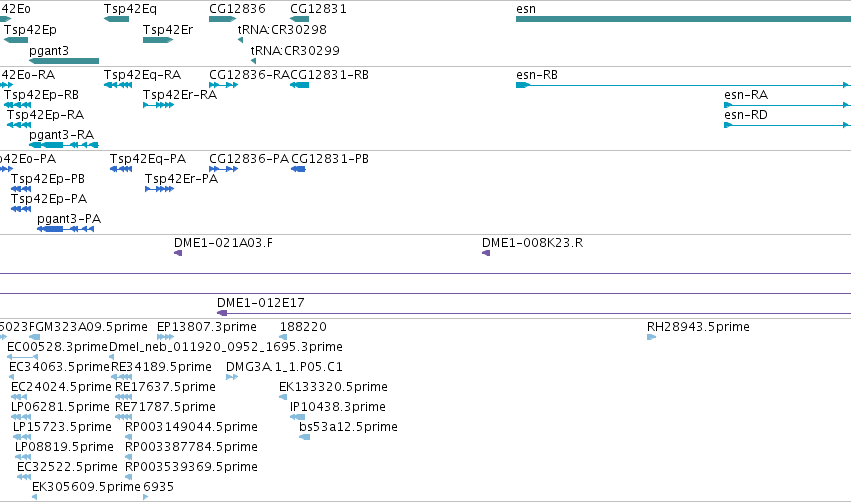Image resolution: width=851 pixels, height=502 pixels.
Task: Select the 6935 feature glyph
Action: click(x=146, y=497)
